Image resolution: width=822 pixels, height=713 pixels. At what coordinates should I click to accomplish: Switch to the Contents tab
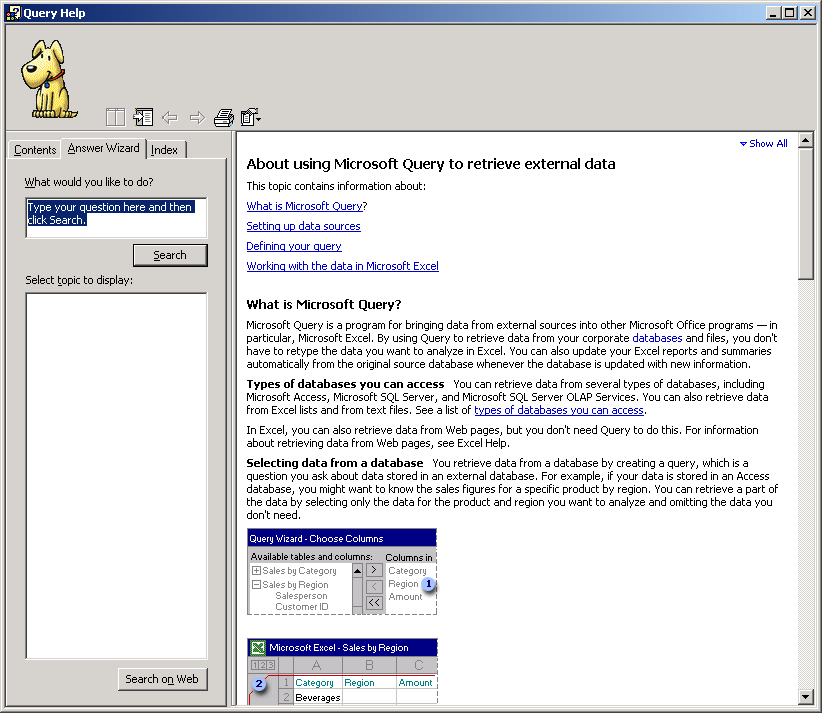coord(35,150)
